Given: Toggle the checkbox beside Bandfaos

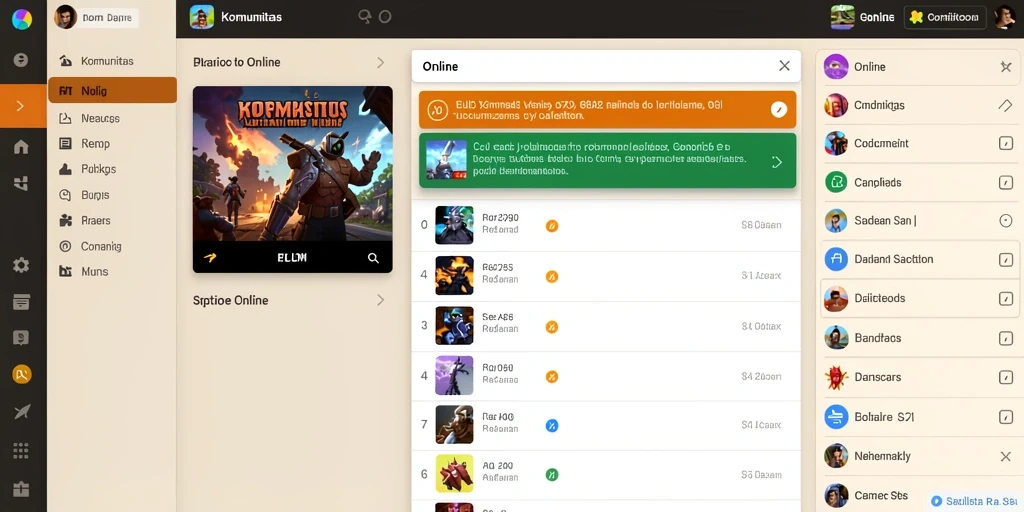Looking at the screenshot, I should (x=1006, y=338).
